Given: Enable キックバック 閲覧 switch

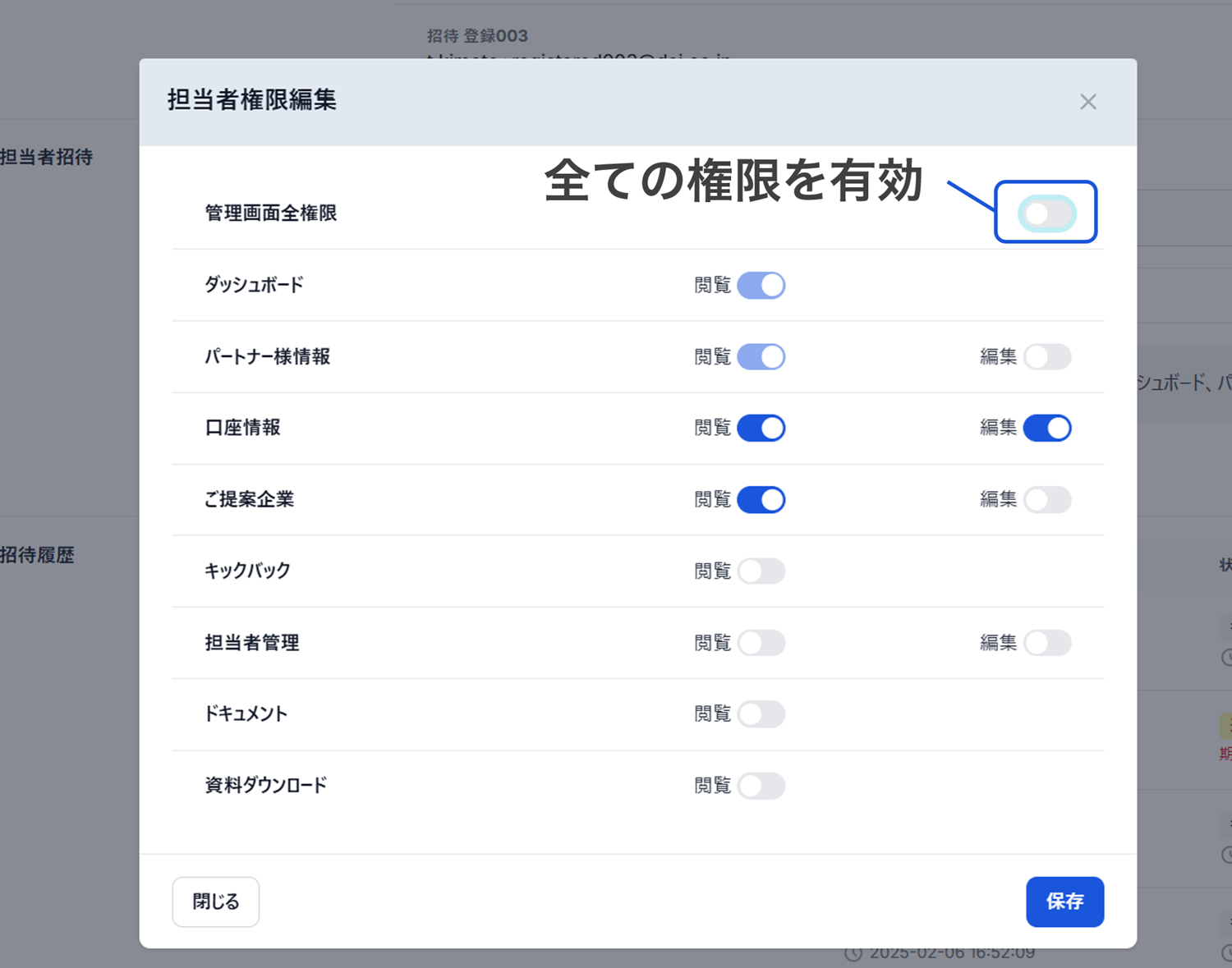Looking at the screenshot, I should [761, 571].
